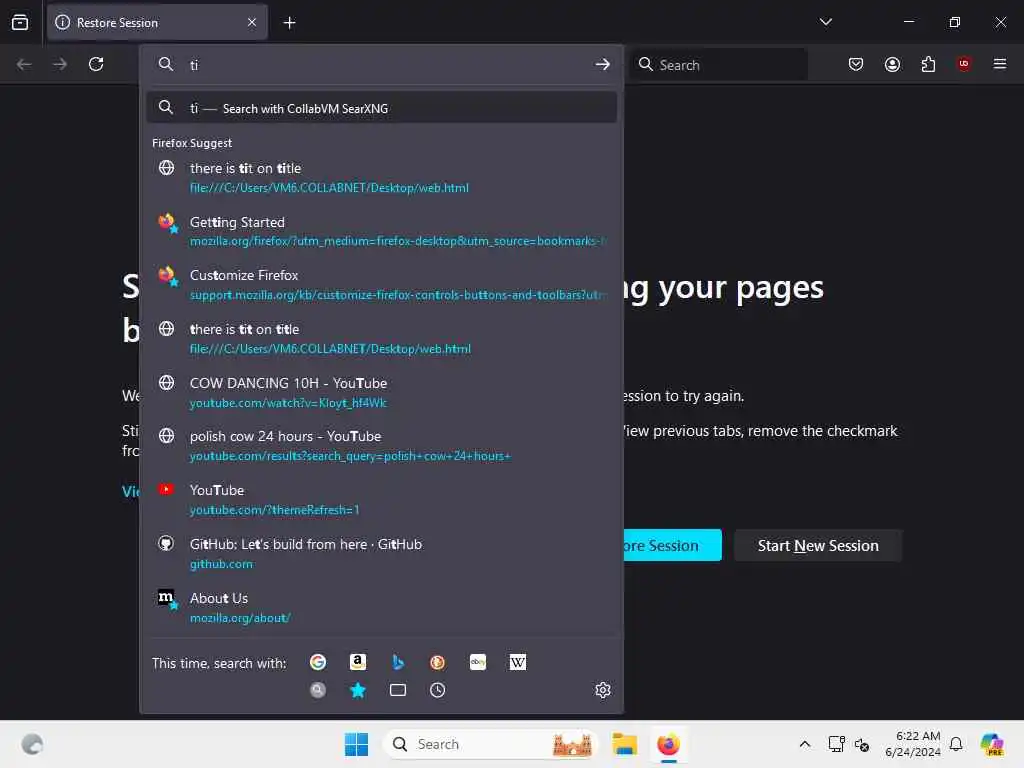
Task: Search this time with Amazon
Action: click(x=358, y=662)
